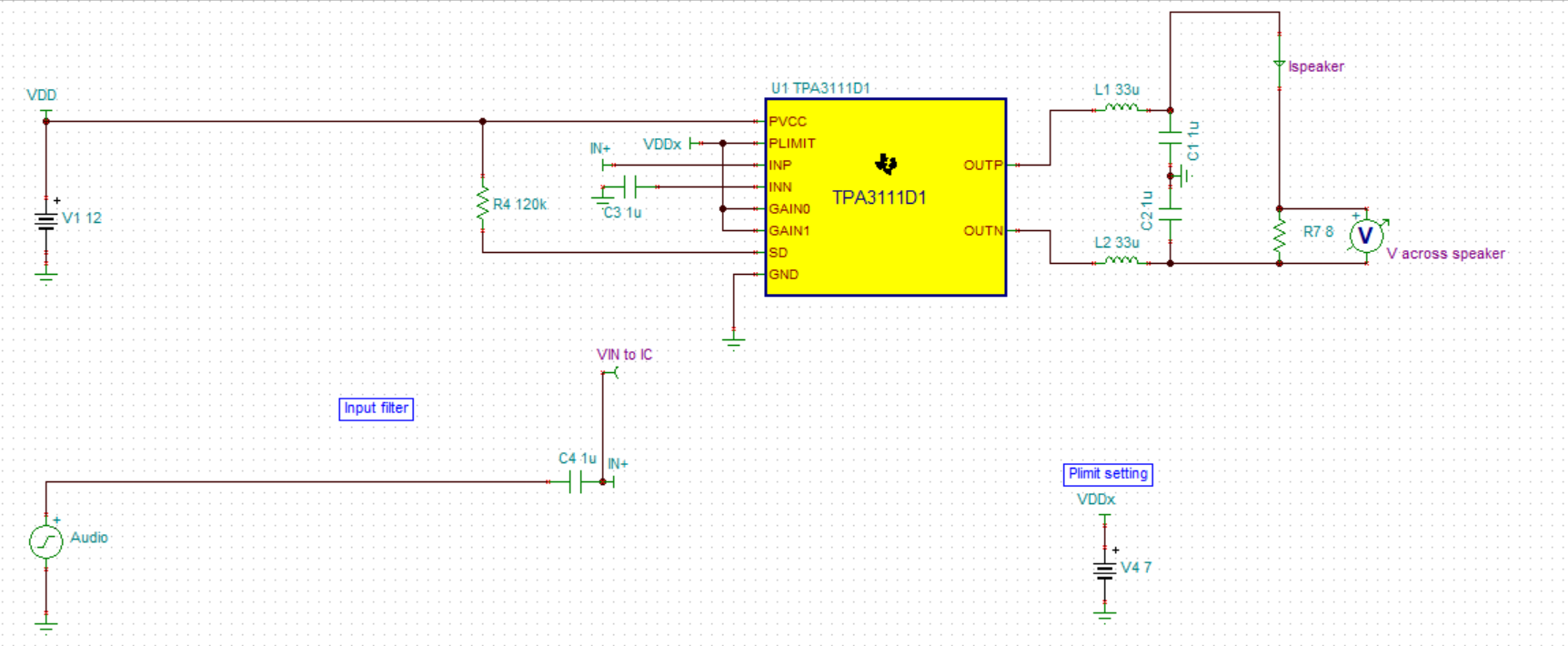Click the GAIN1 pin label

click(789, 230)
